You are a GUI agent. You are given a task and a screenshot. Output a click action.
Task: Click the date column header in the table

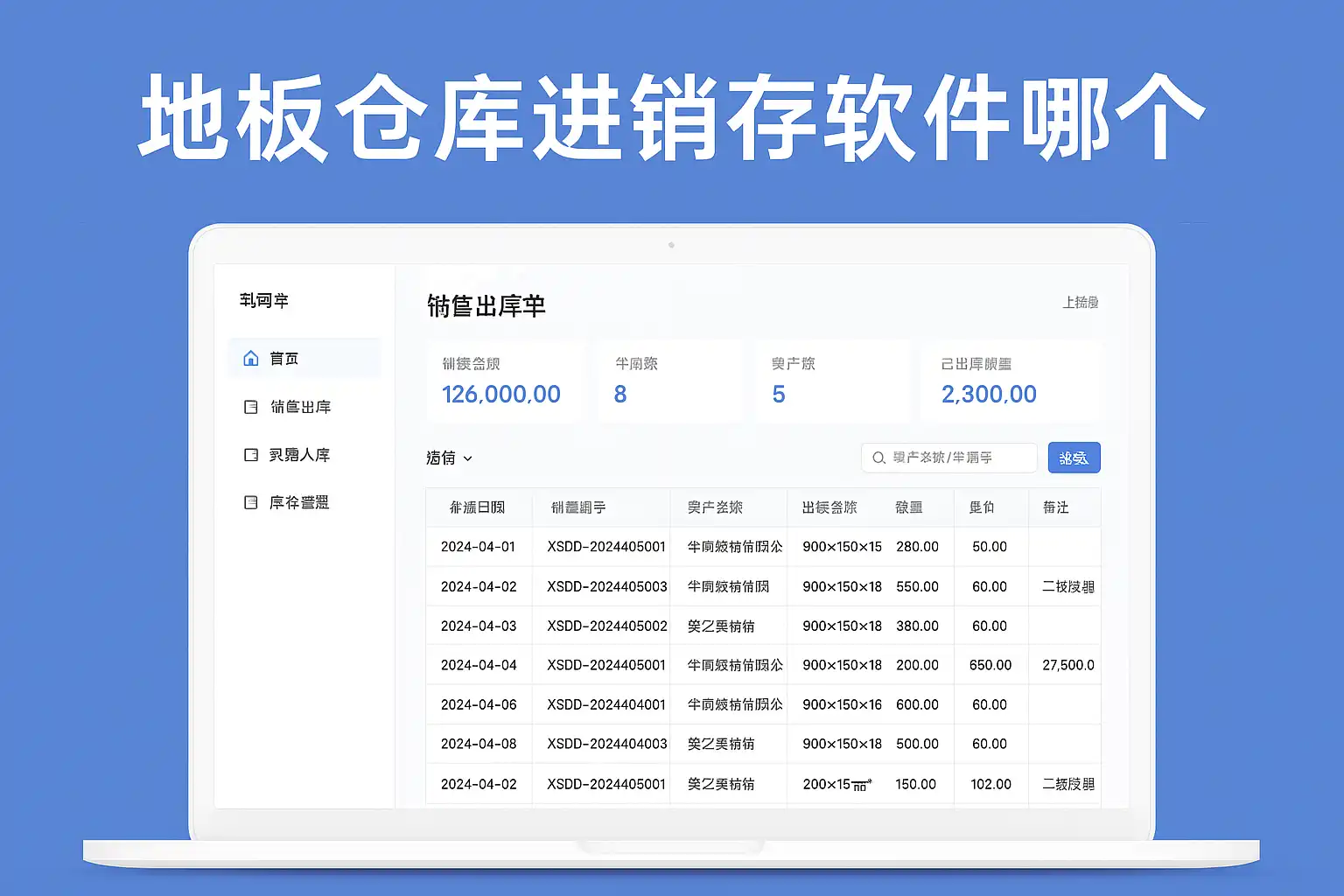(477, 507)
